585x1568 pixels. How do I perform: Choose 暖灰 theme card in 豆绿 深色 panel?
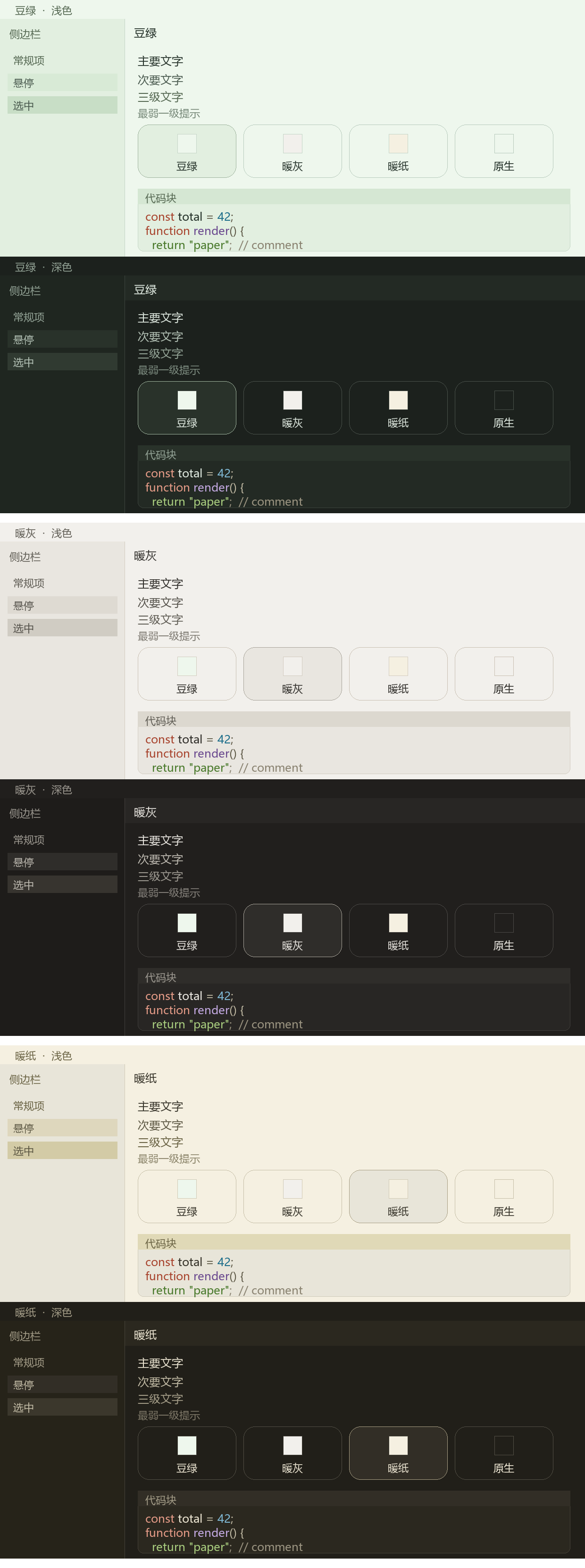[x=293, y=407]
